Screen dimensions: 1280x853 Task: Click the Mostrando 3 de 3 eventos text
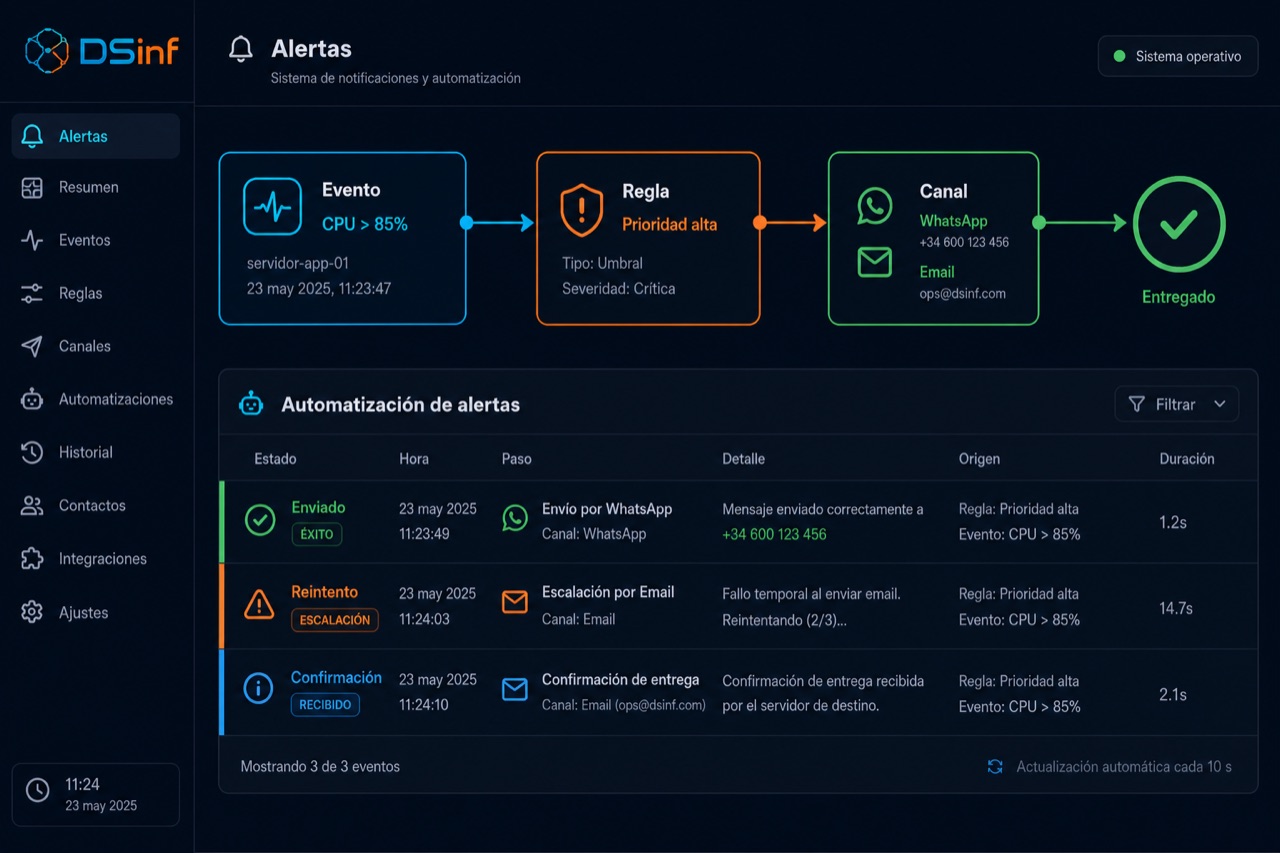320,767
